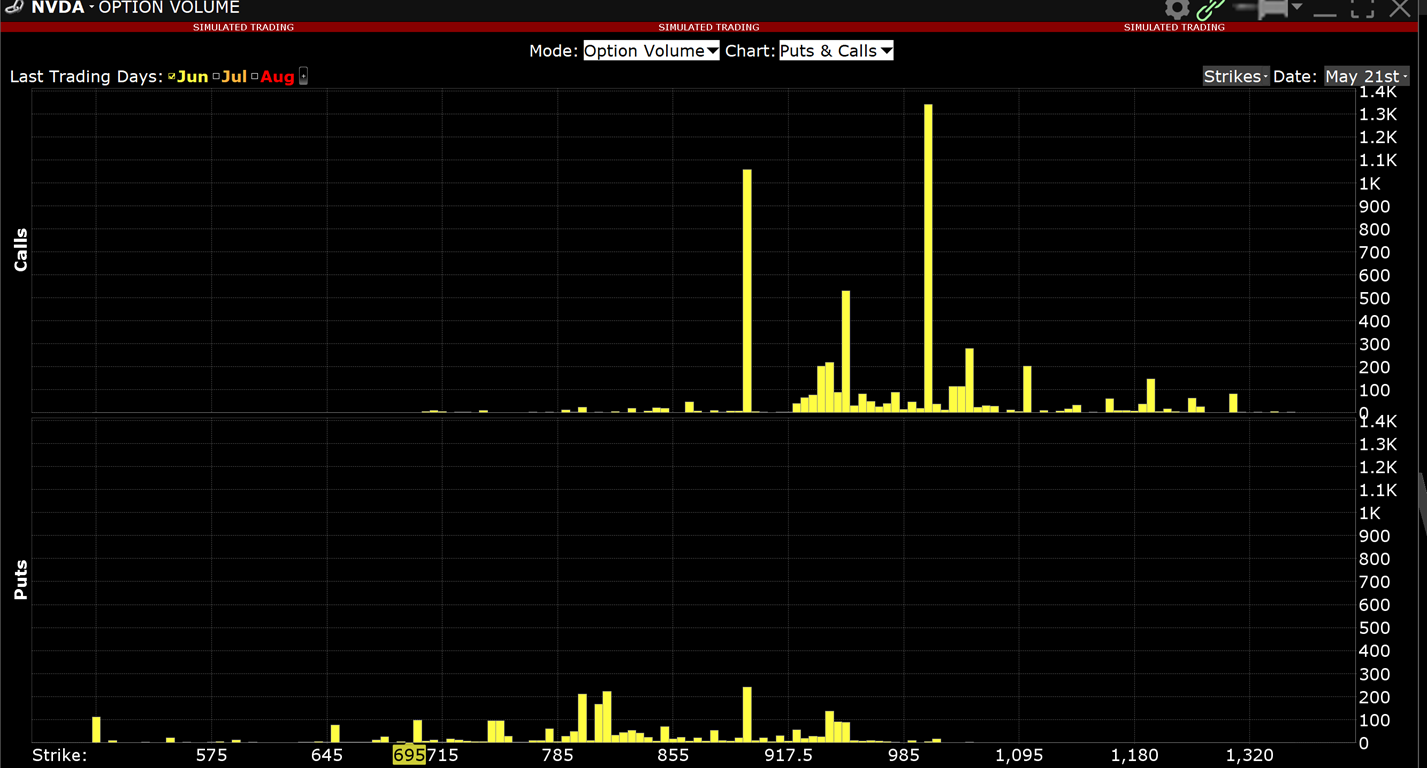Open the Strikes dropdown menu

click(1236, 77)
